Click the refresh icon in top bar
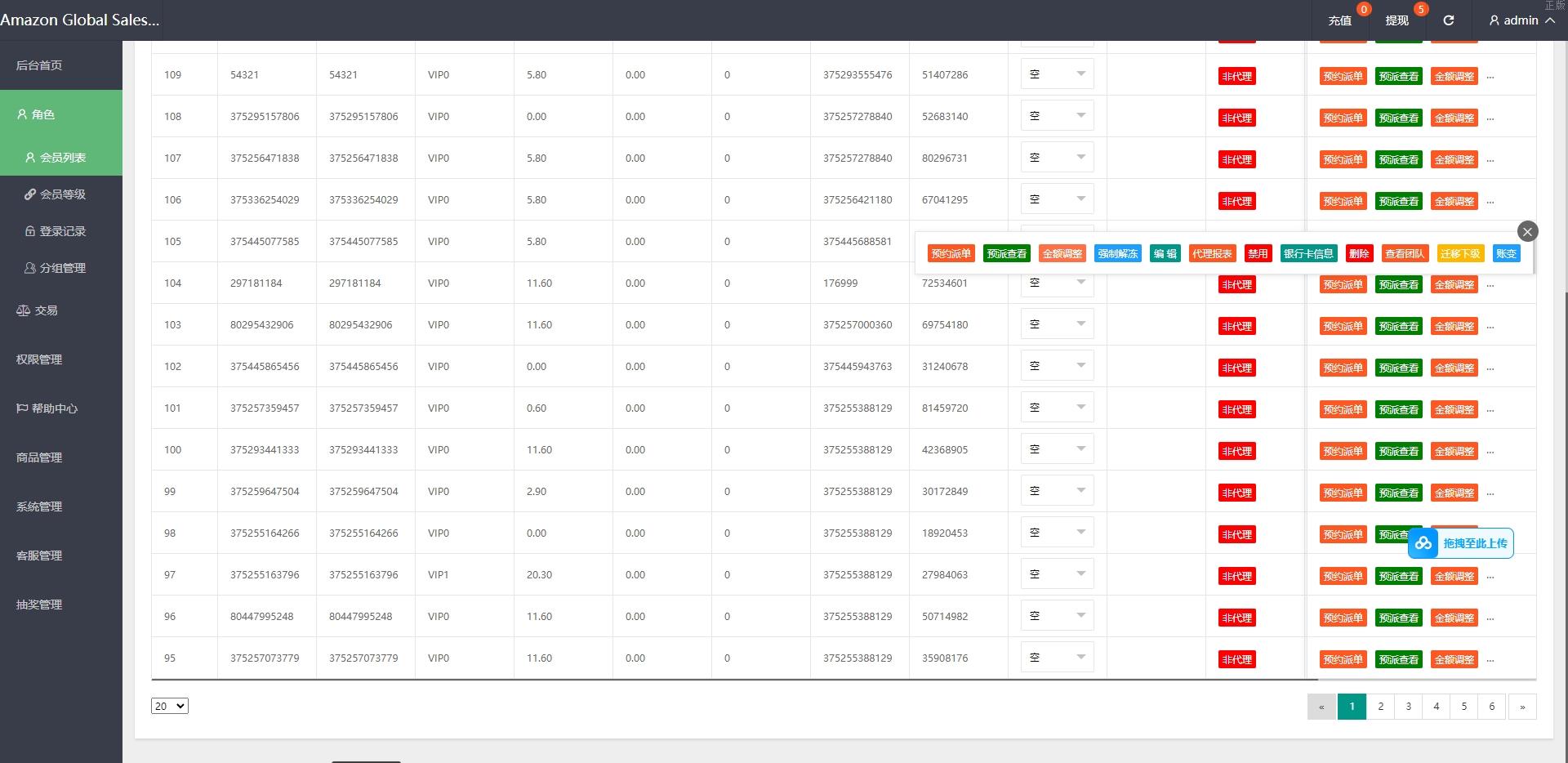Image resolution: width=1568 pixels, height=763 pixels. coord(1448,20)
